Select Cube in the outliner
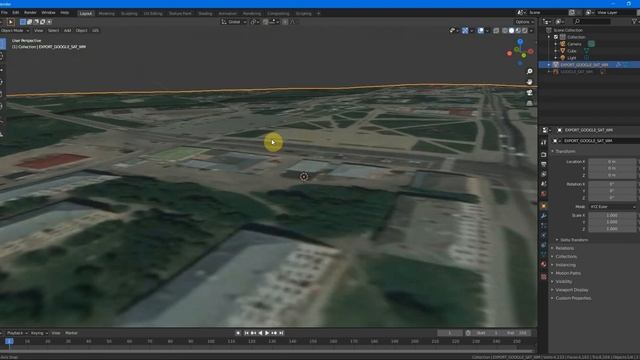The image size is (640, 360). point(572,51)
